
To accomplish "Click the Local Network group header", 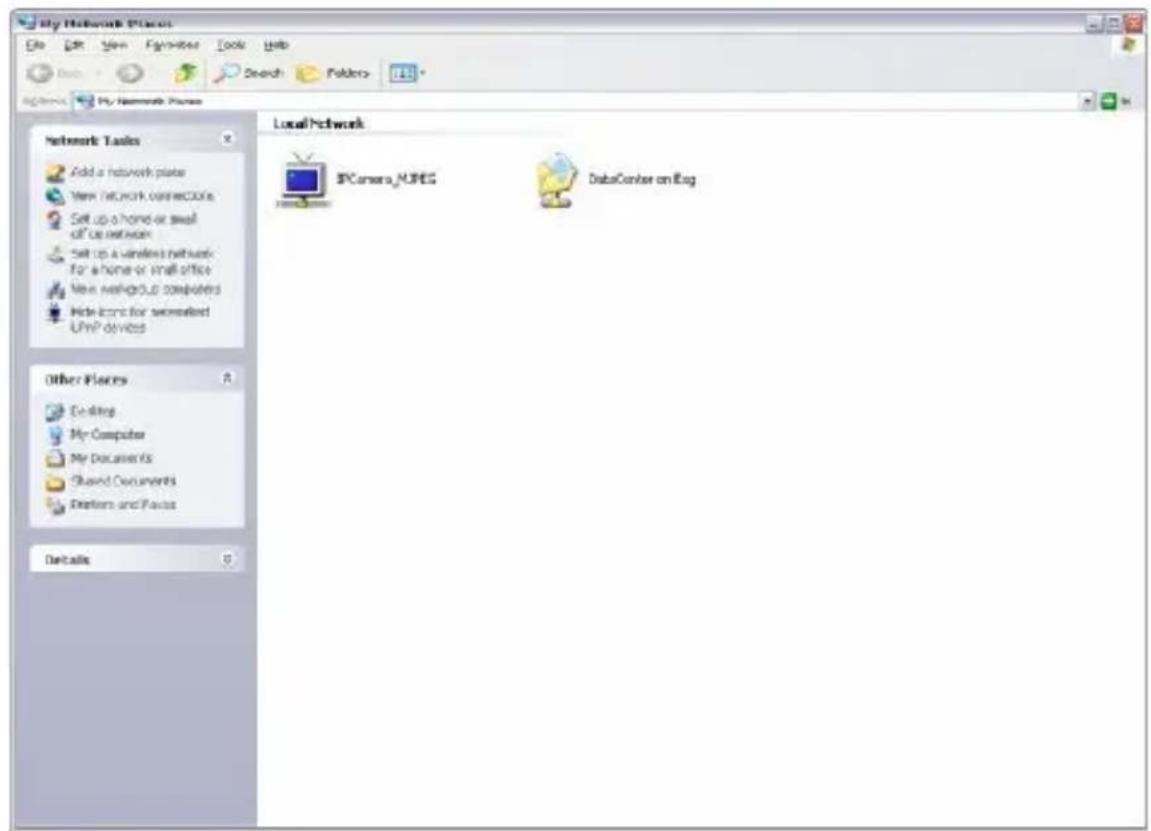I will click(318, 123).
